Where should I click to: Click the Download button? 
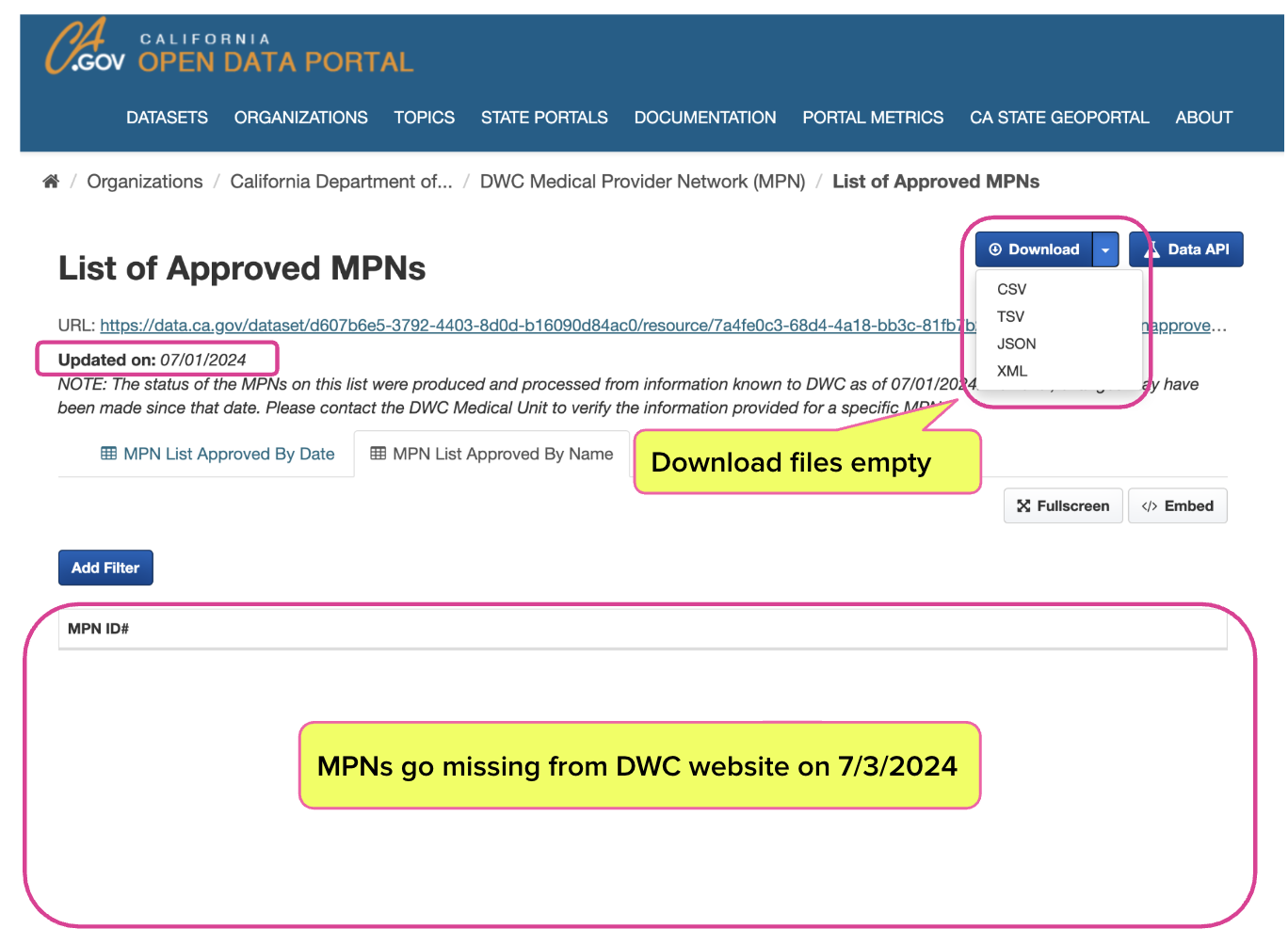(x=1034, y=249)
